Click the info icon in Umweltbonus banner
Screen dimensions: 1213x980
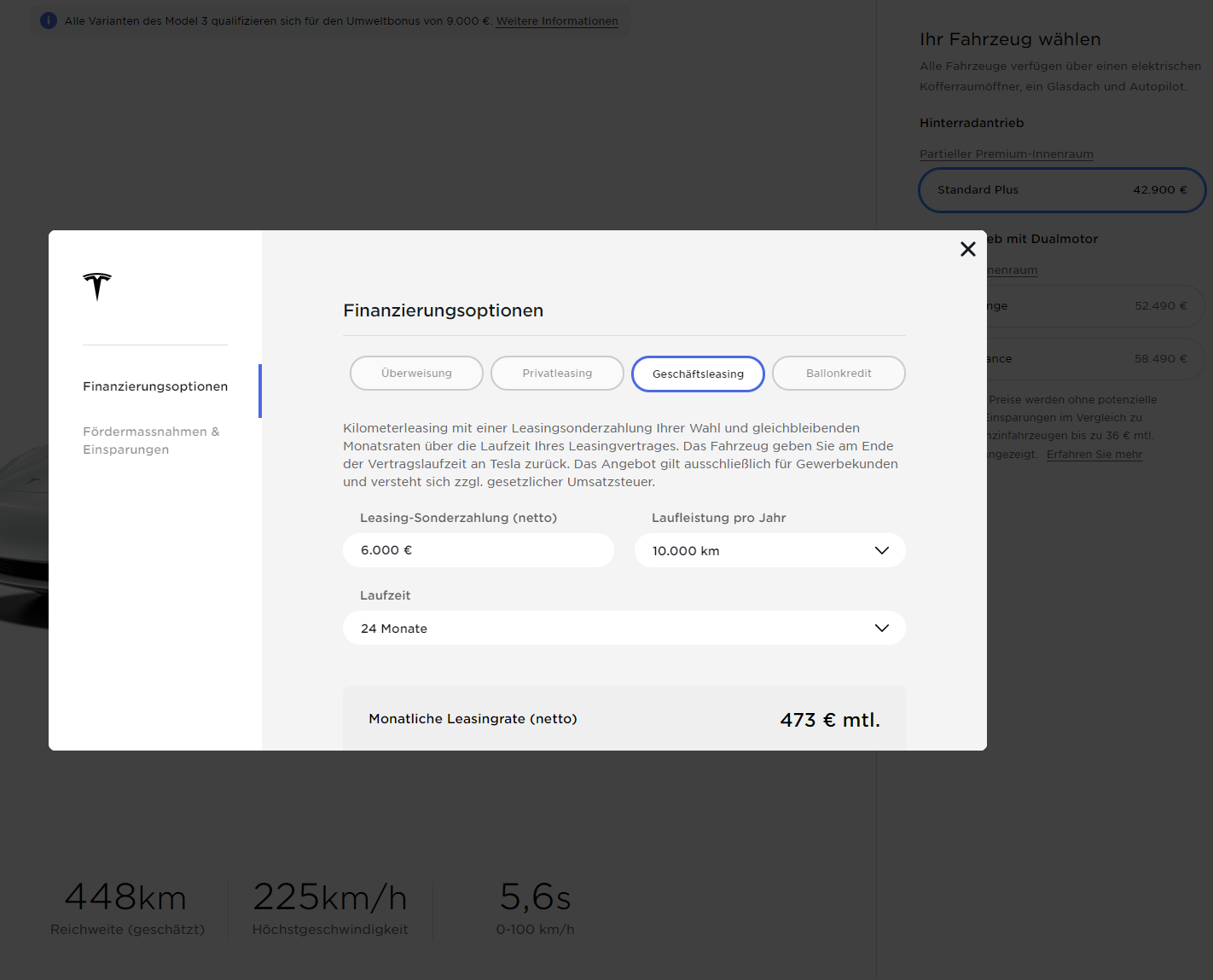49,20
